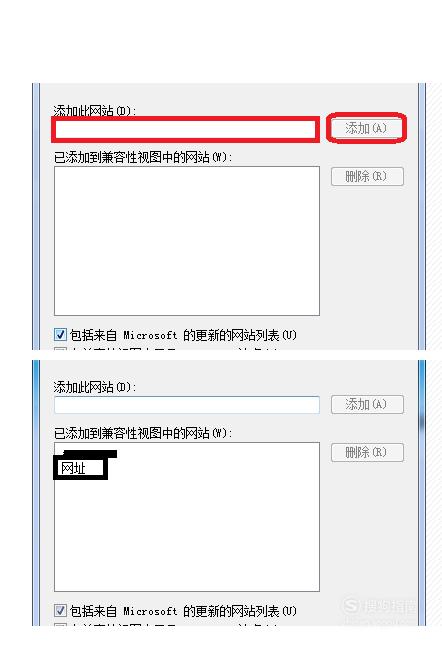This screenshot has height=652, width=442.
Task: Toggle the cut-off checkbox at upper dialog bottom
Action: 60,348
